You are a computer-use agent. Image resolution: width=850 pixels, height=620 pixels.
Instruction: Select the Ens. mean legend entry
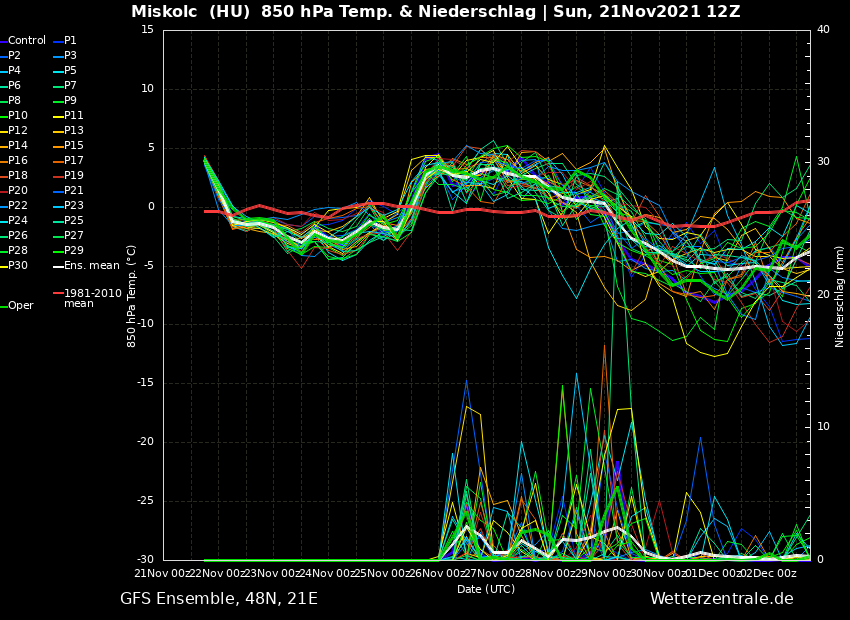coord(91,266)
